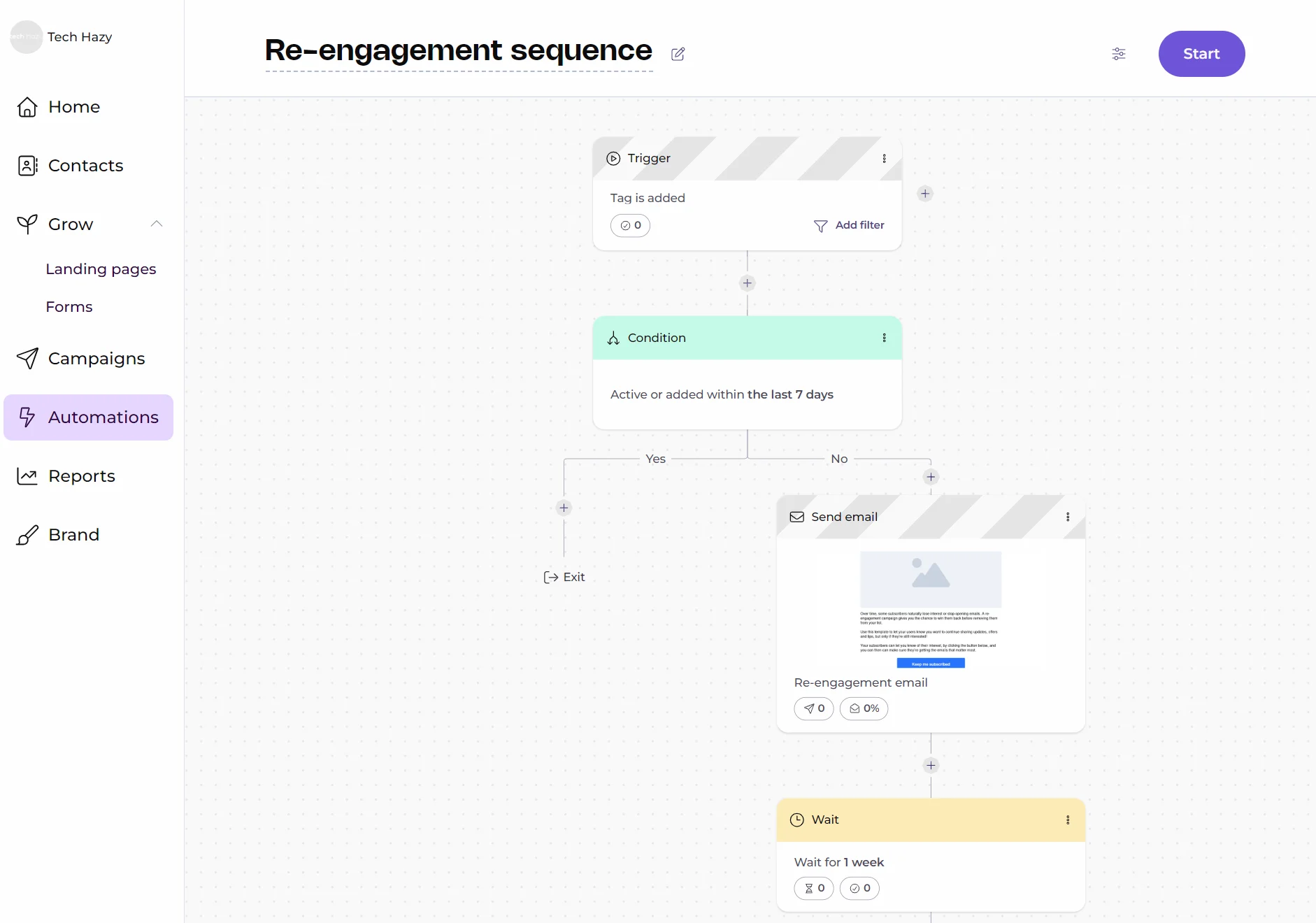This screenshot has height=923, width=1316.
Task: Select the Condition block header
Action: 748,338
